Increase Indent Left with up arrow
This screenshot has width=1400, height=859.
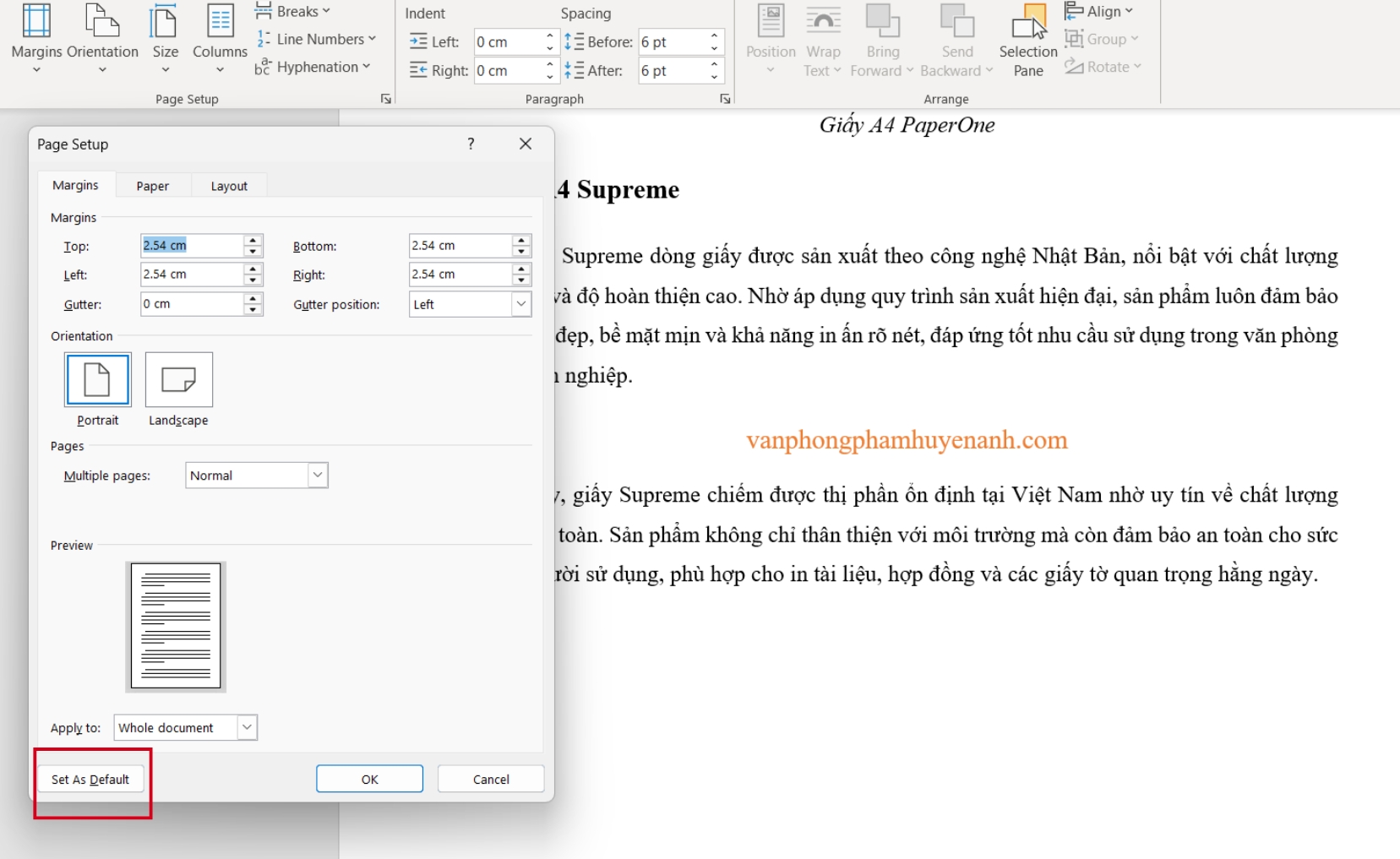pos(550,36)
